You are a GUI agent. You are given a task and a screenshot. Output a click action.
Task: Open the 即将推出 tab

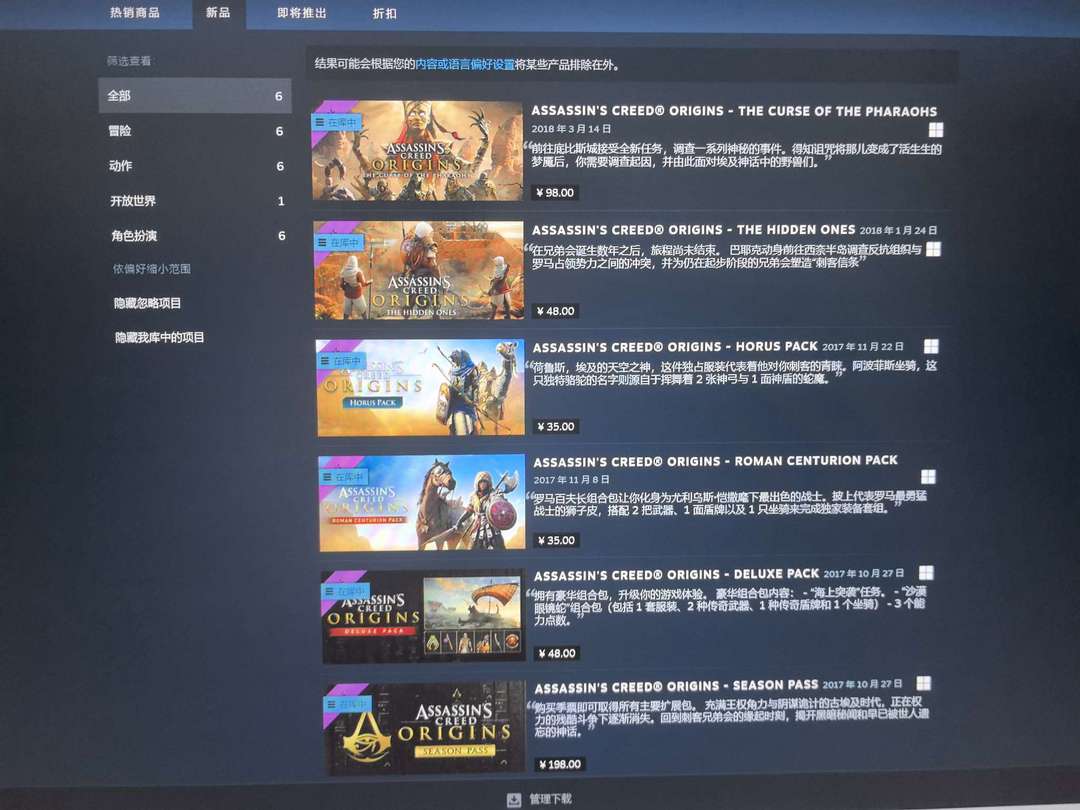pyautogui.click(x=302, y=13)
